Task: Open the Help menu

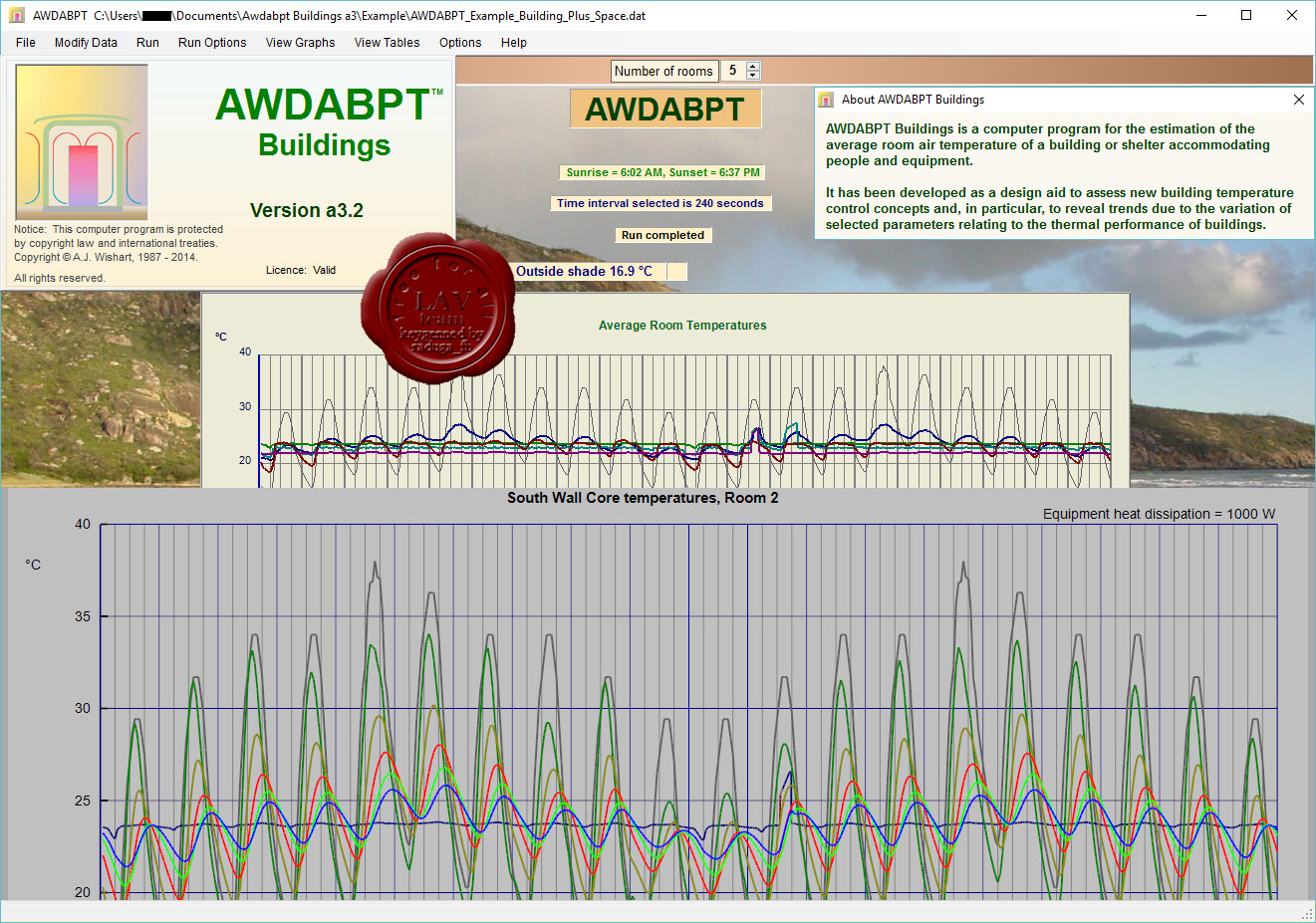Action: [x=514, y=43]
